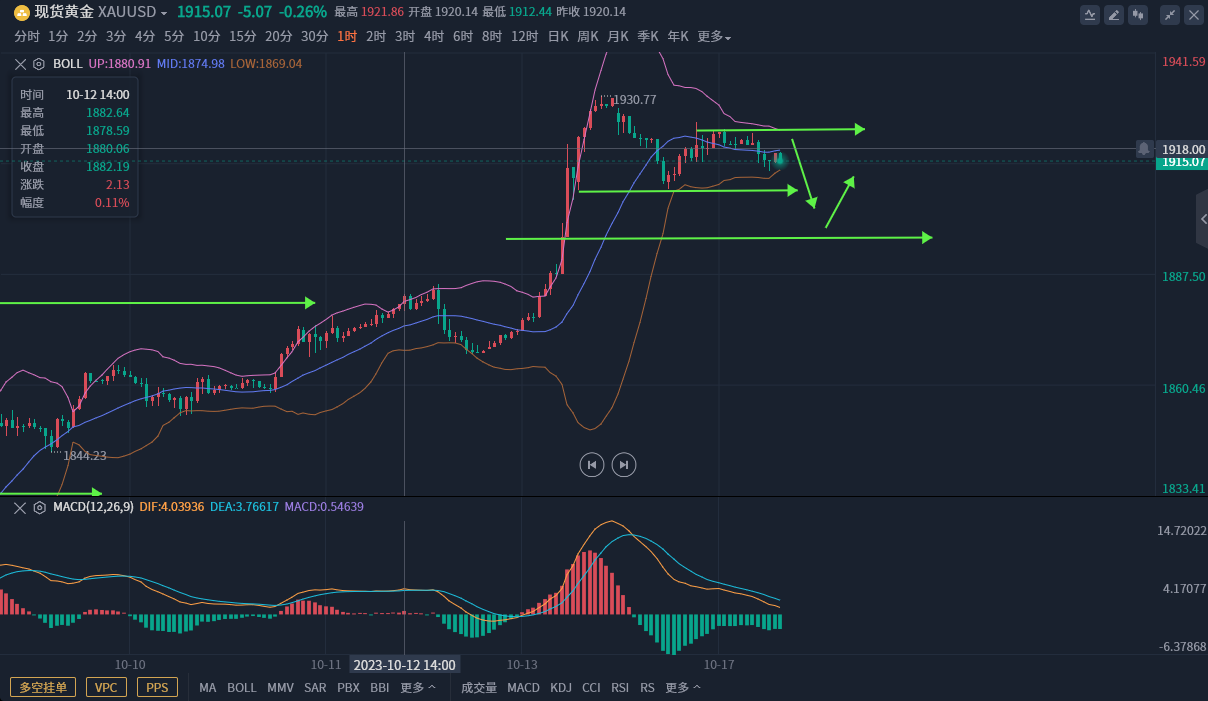Click the 10-13 date marker on axis

coord(522,664)
